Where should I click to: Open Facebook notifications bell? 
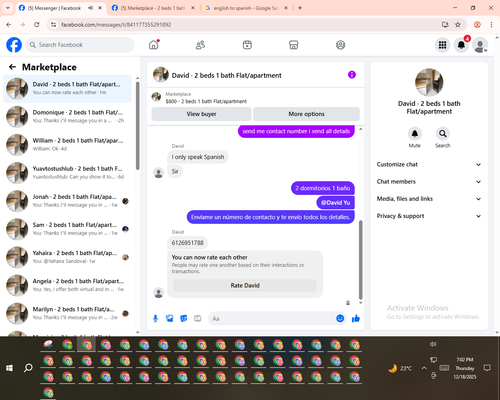pyautogui.click(x=461, y=45)
